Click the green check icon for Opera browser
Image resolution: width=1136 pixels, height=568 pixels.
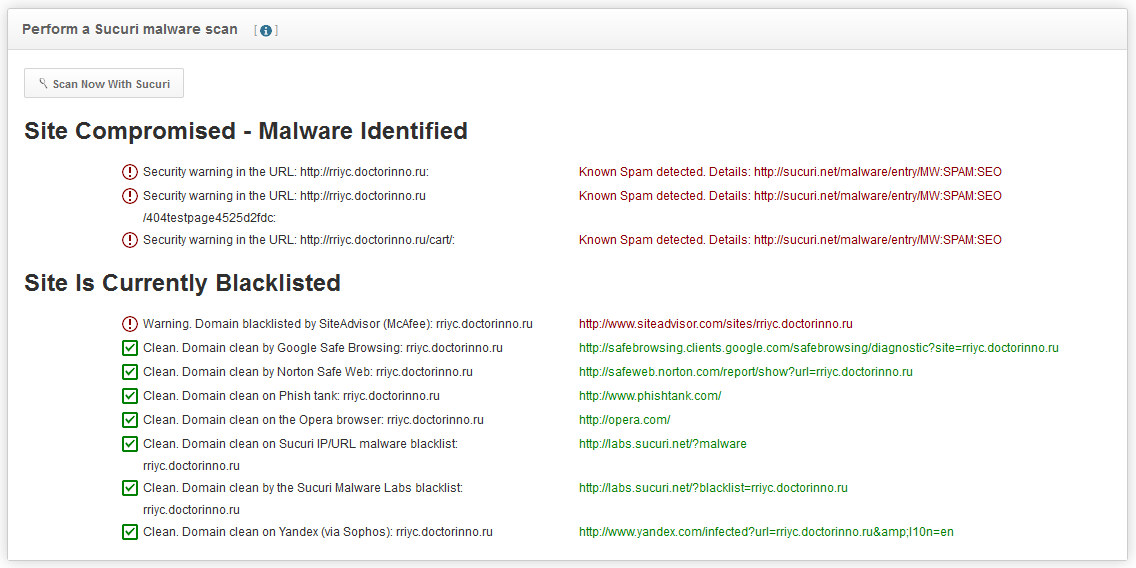130,420
